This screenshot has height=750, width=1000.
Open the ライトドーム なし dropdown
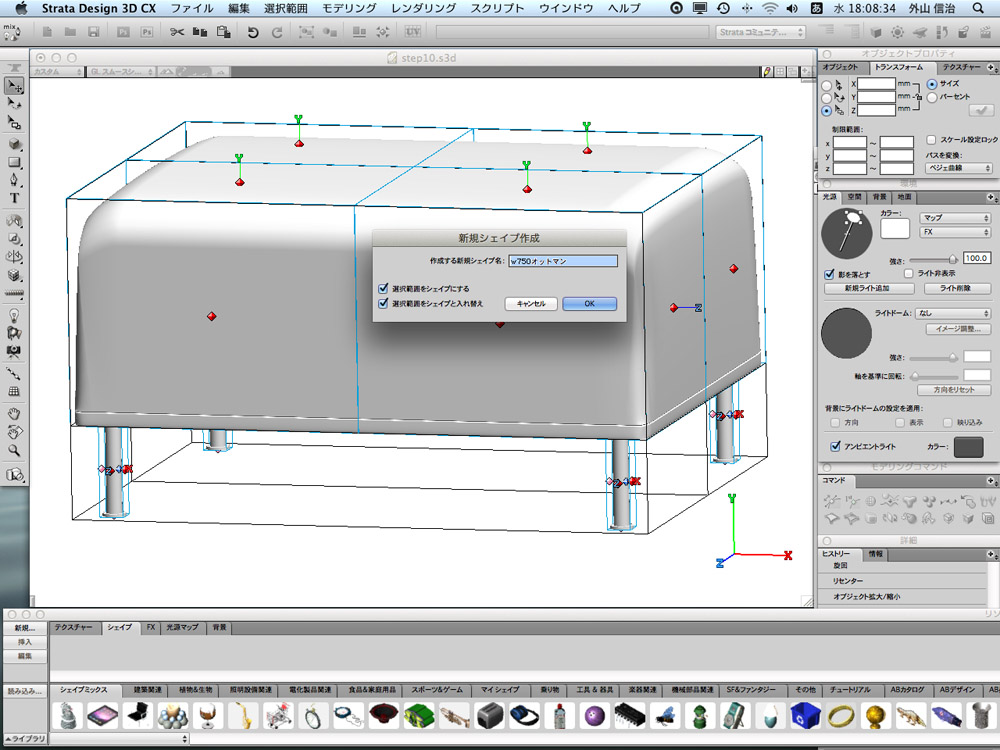[953, 313]
